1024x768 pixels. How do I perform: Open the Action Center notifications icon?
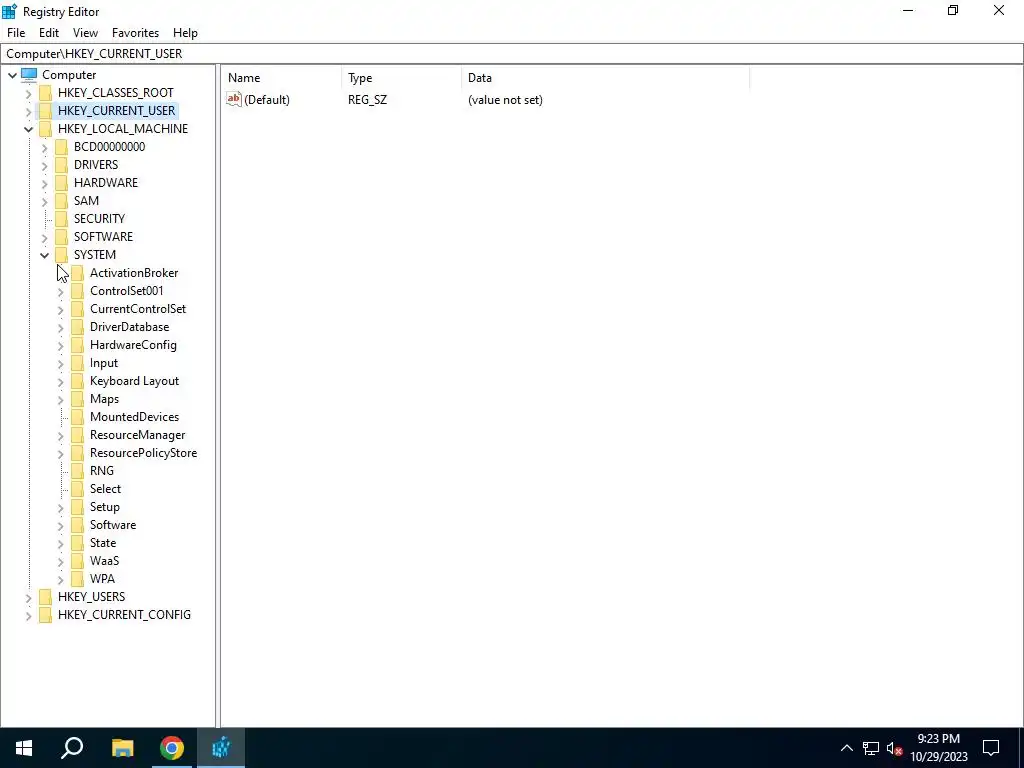[991, 748]
